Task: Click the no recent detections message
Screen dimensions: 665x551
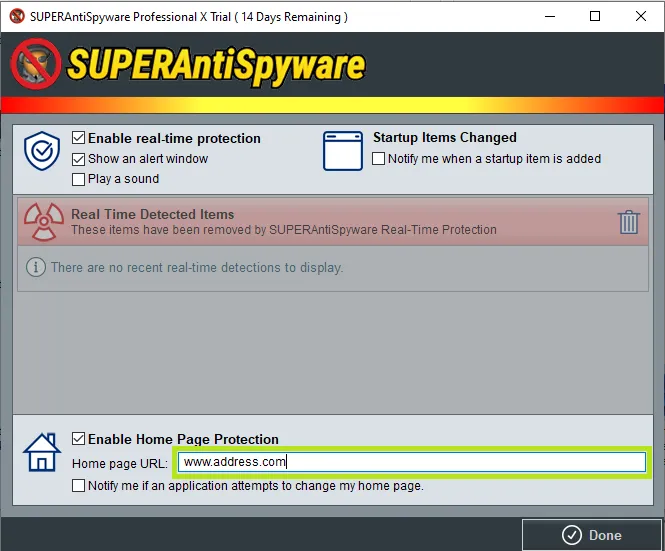Action: [x=196, y=268]
